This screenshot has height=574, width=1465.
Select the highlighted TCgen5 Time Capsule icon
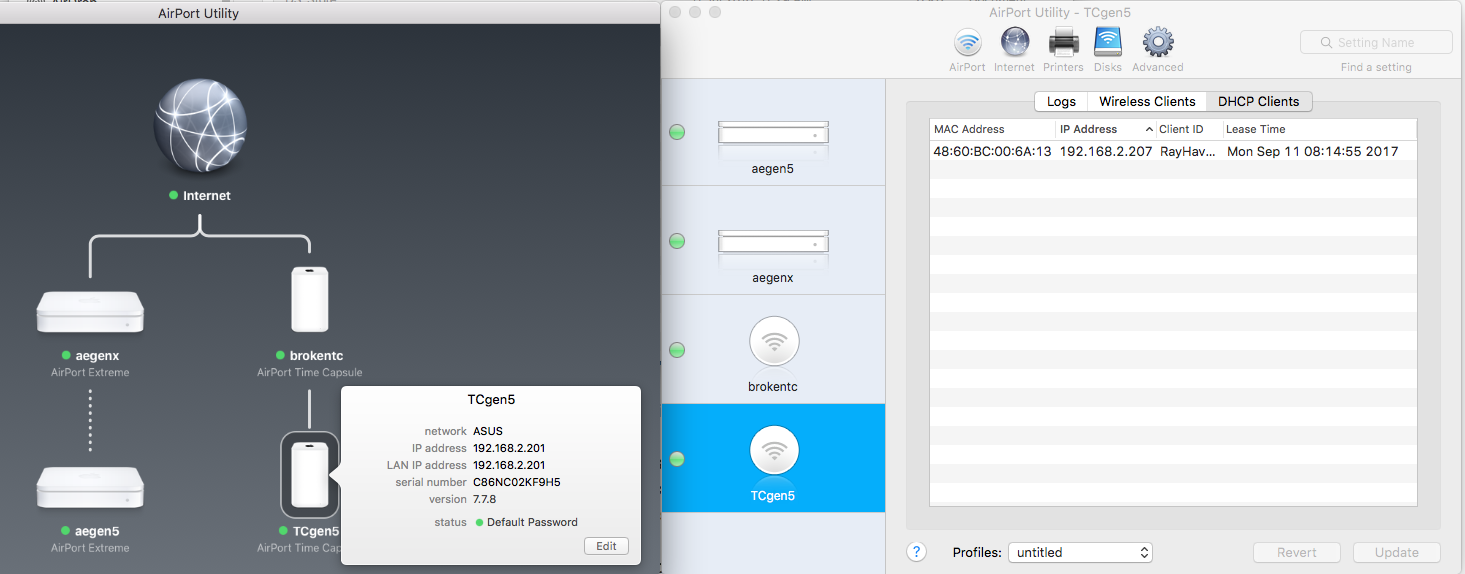[310, 474]
